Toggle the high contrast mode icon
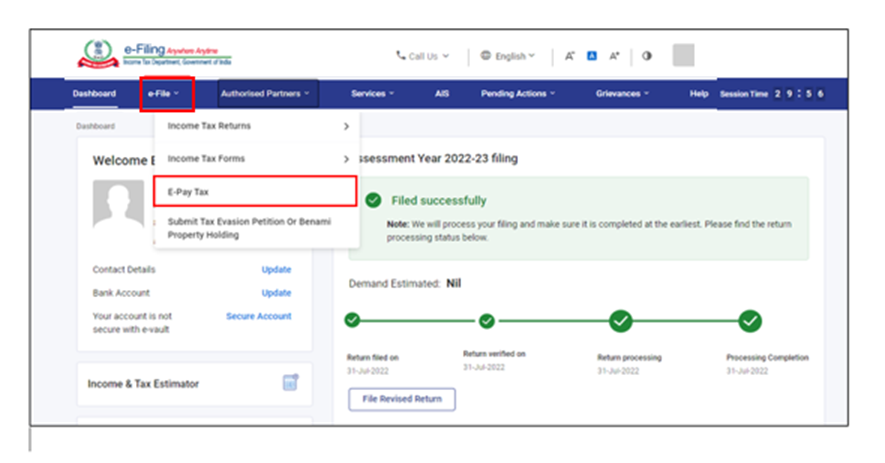The width and height of the screenshot is (885, 463). (x=647, y=56)
